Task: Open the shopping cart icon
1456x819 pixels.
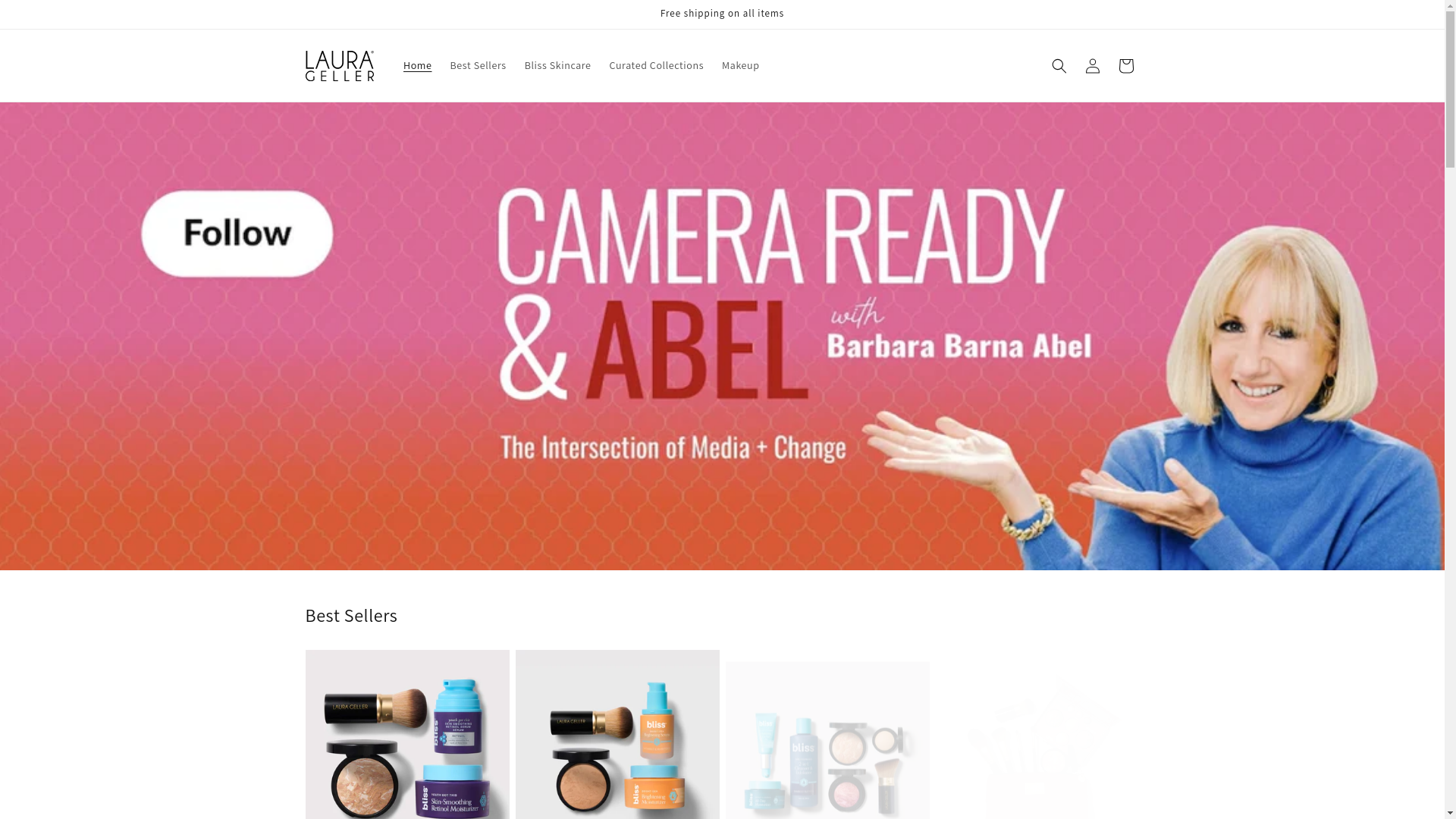Action: tap(1125, 66)
